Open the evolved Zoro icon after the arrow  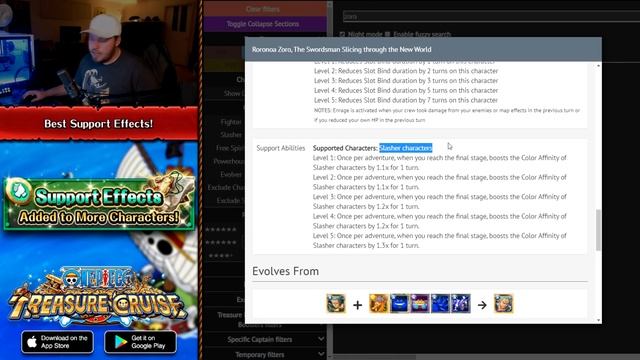click(x=503, y=304)
